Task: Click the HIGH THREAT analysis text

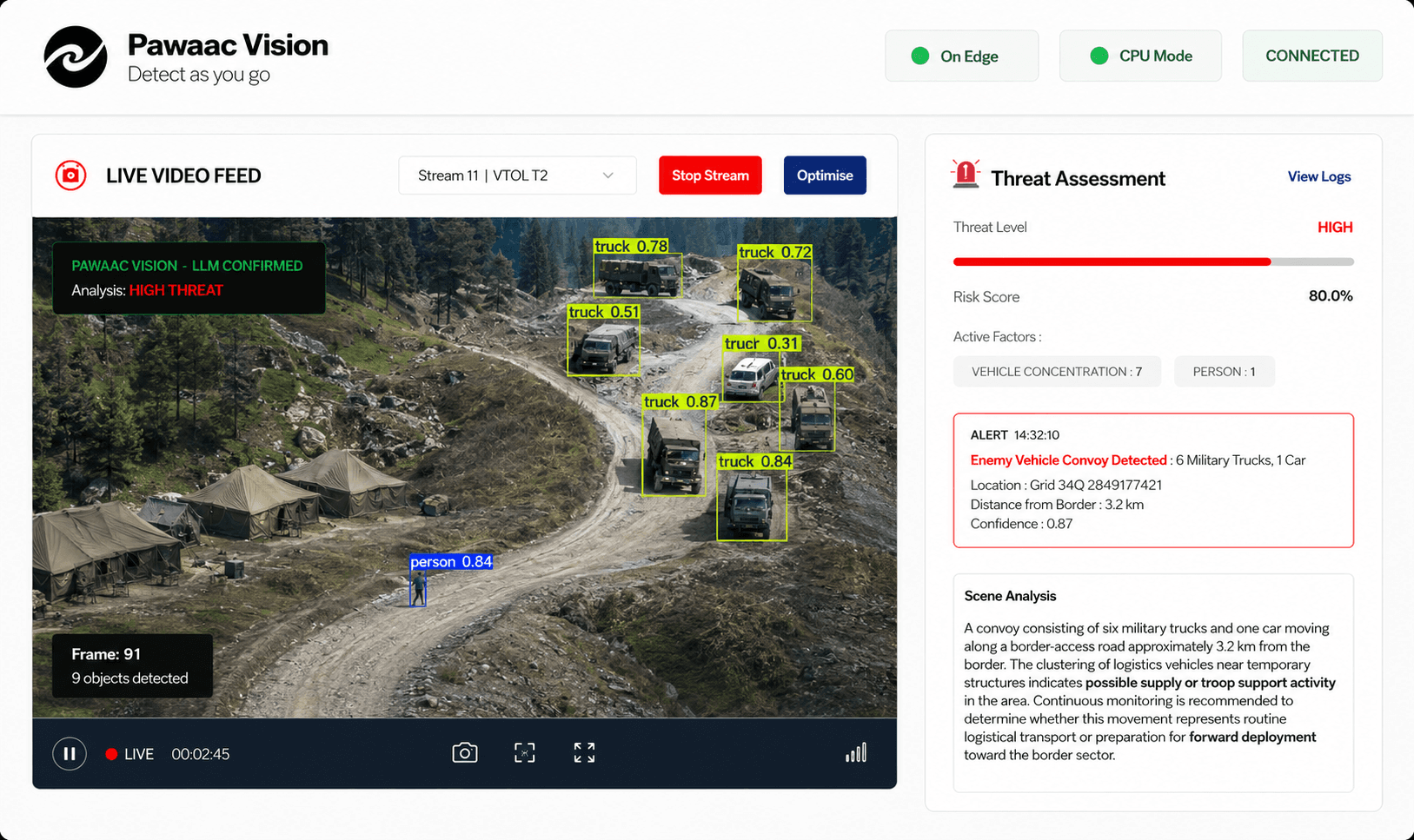Action: [x=176, y=290]
